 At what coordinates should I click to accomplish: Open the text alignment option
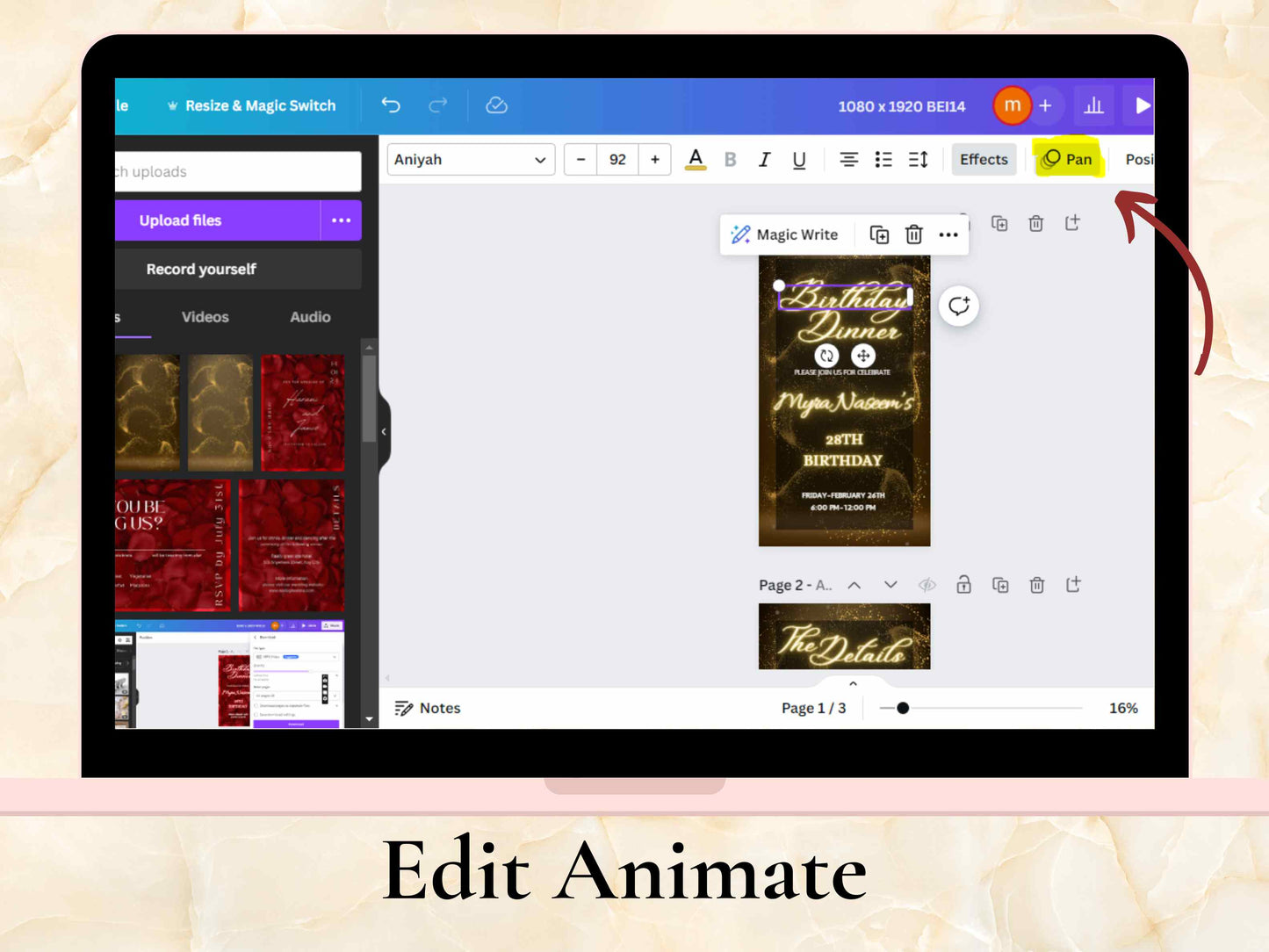pos(848,160)
